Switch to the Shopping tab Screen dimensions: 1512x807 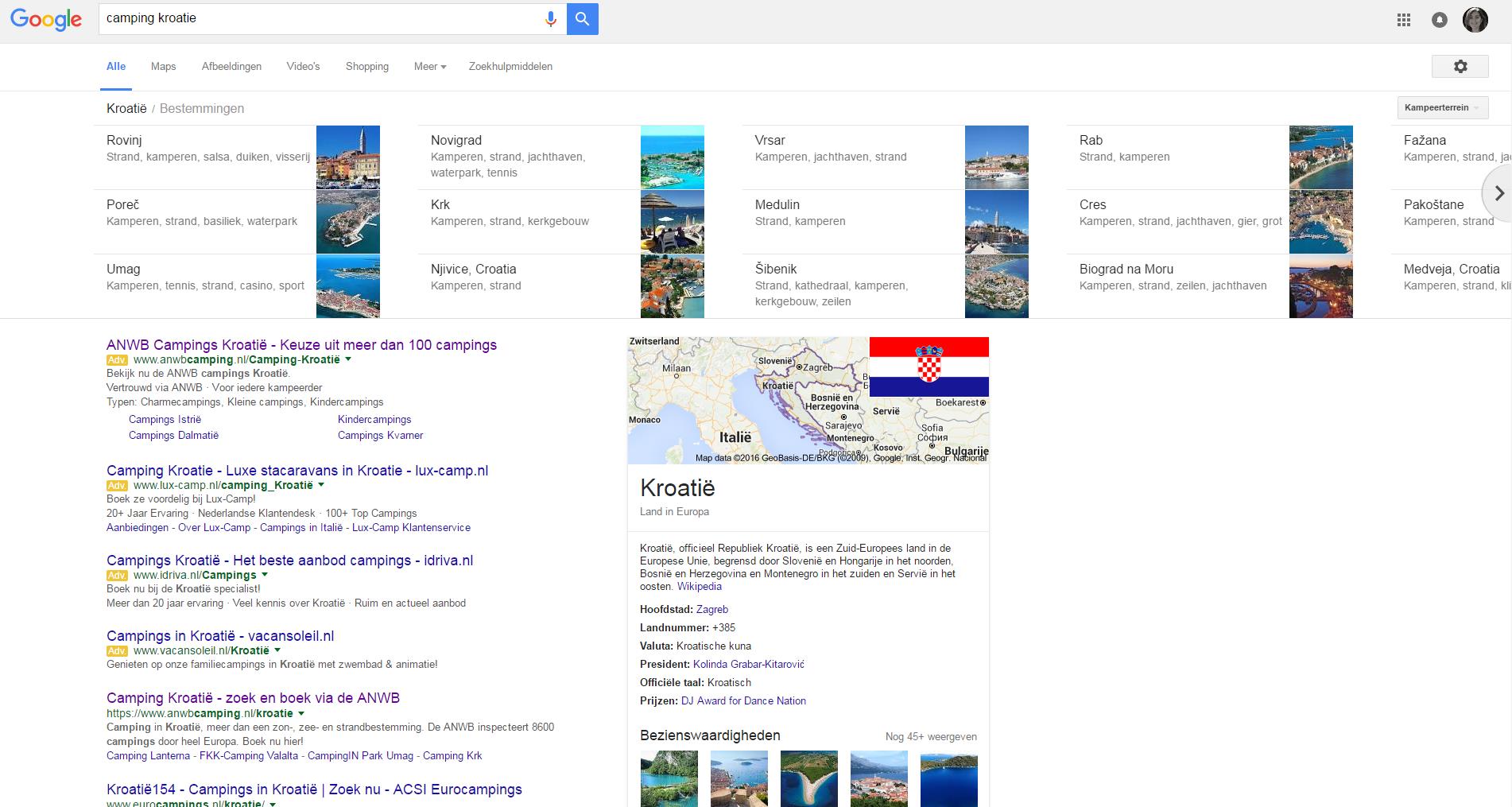pos(367,67)
